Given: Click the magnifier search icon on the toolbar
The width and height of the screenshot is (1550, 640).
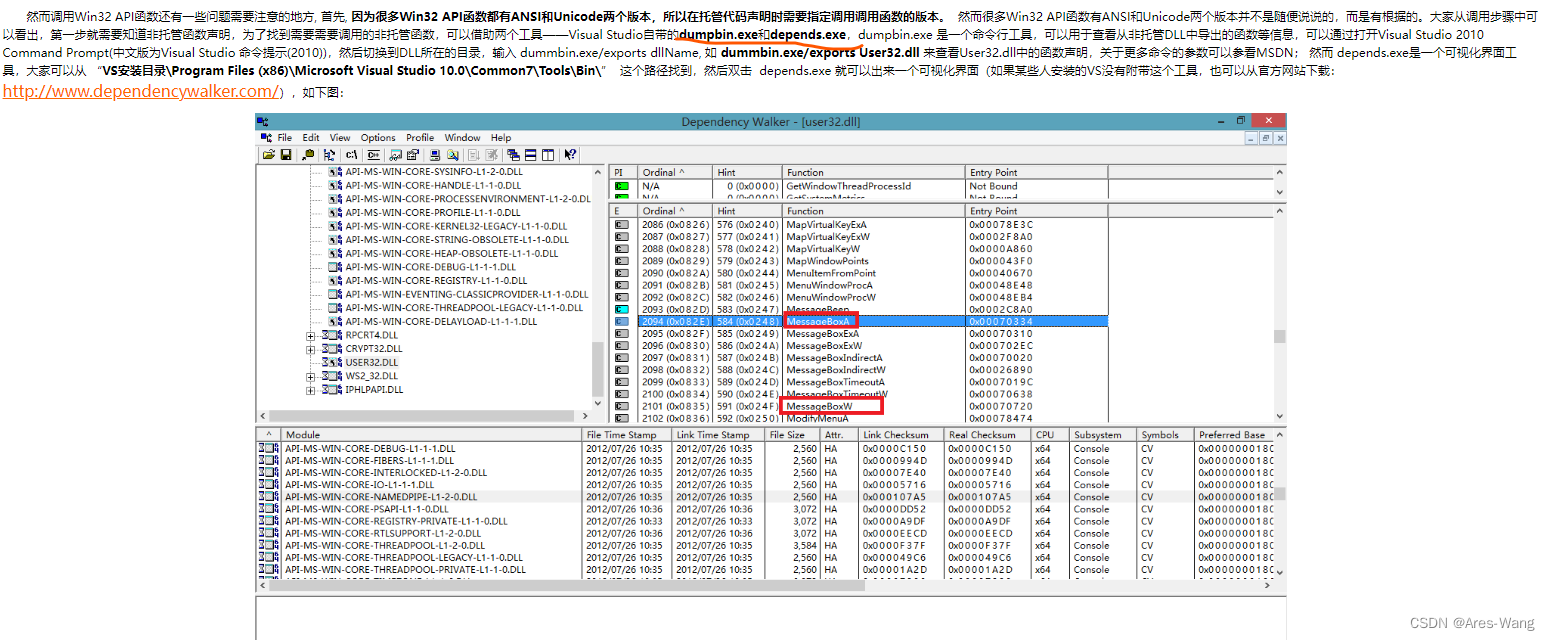Looking at the screenshot, I should [x=451, y=155].
